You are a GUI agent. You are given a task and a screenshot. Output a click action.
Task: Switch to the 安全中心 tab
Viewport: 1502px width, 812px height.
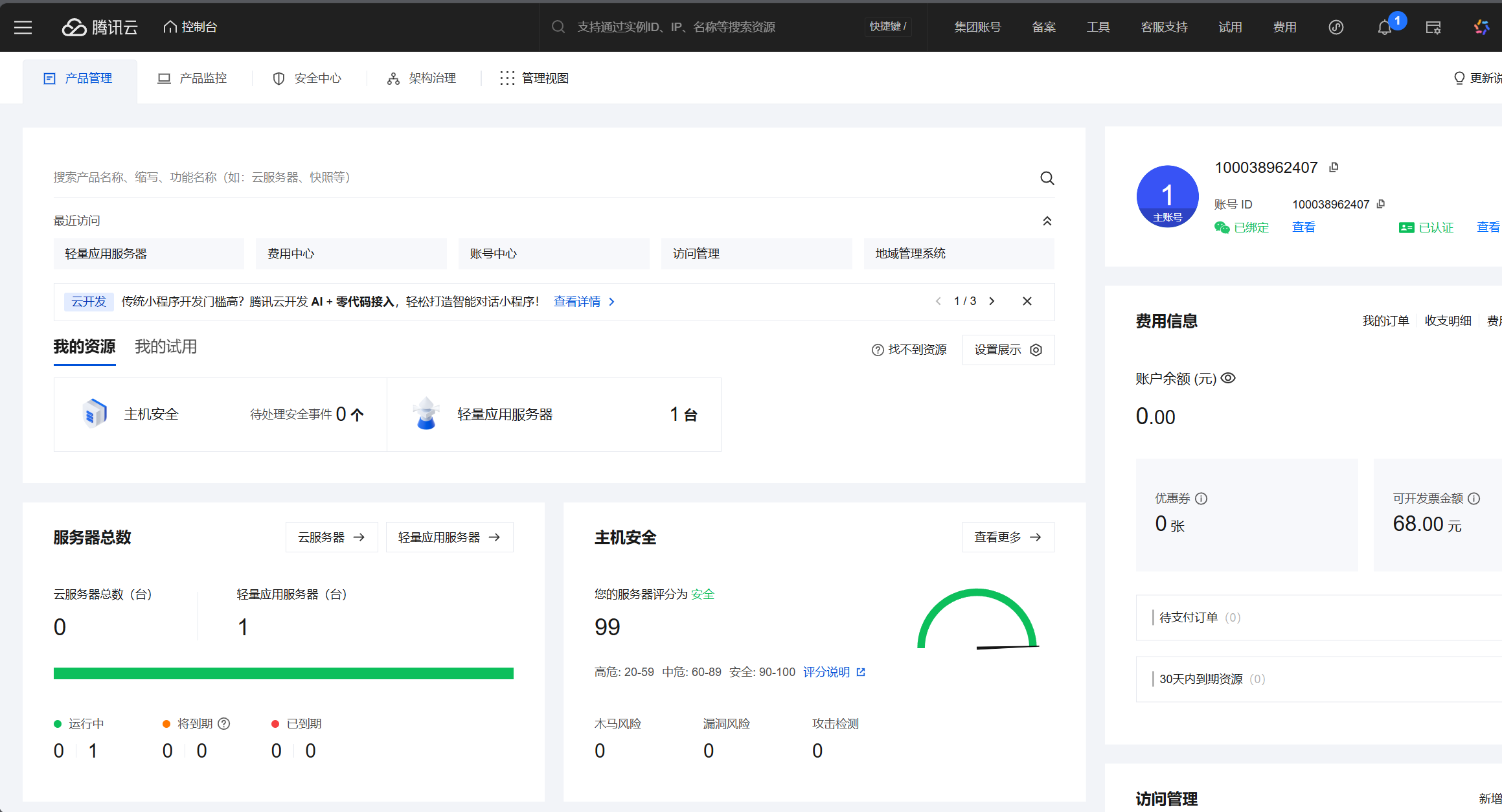click(307, 78)
